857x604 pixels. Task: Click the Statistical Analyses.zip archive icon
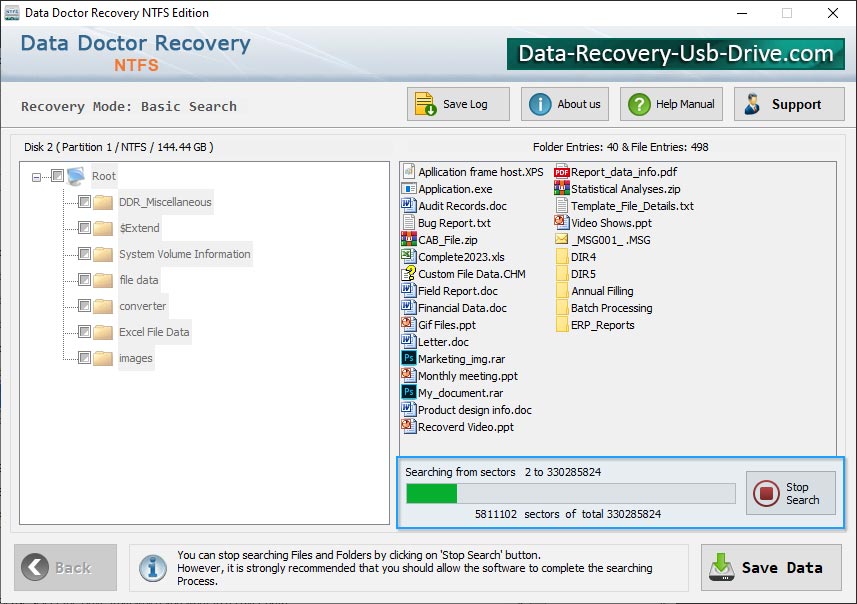(x=562, y=188)
